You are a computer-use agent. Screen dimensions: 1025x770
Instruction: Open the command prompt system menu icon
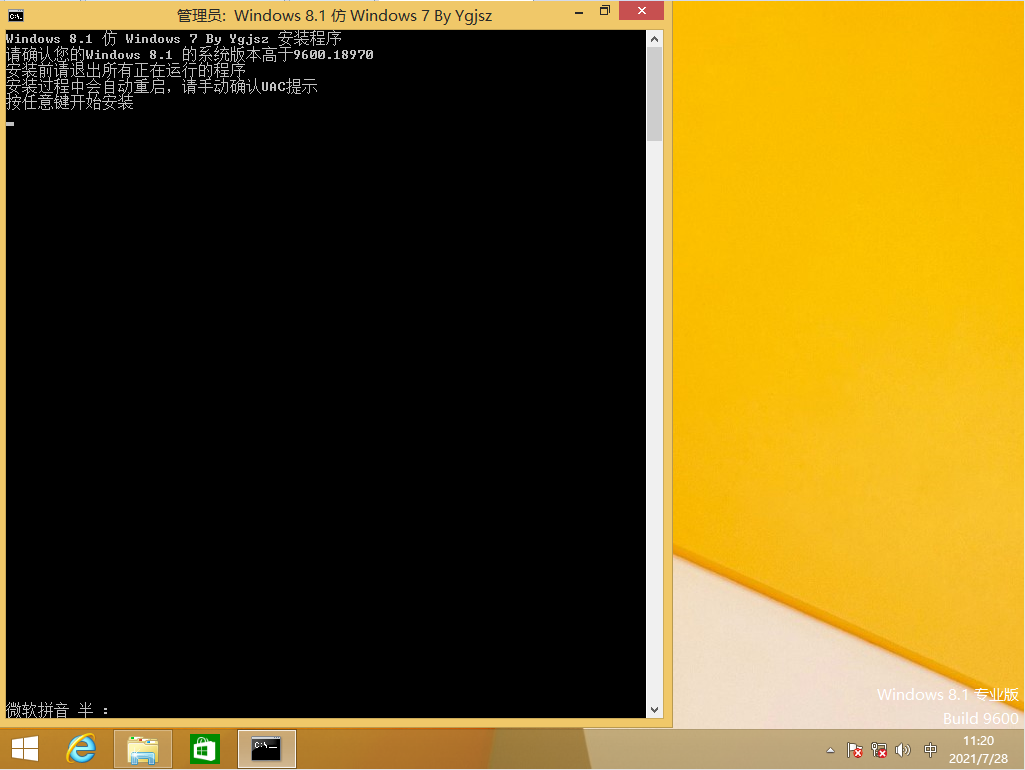click(16, 15)
